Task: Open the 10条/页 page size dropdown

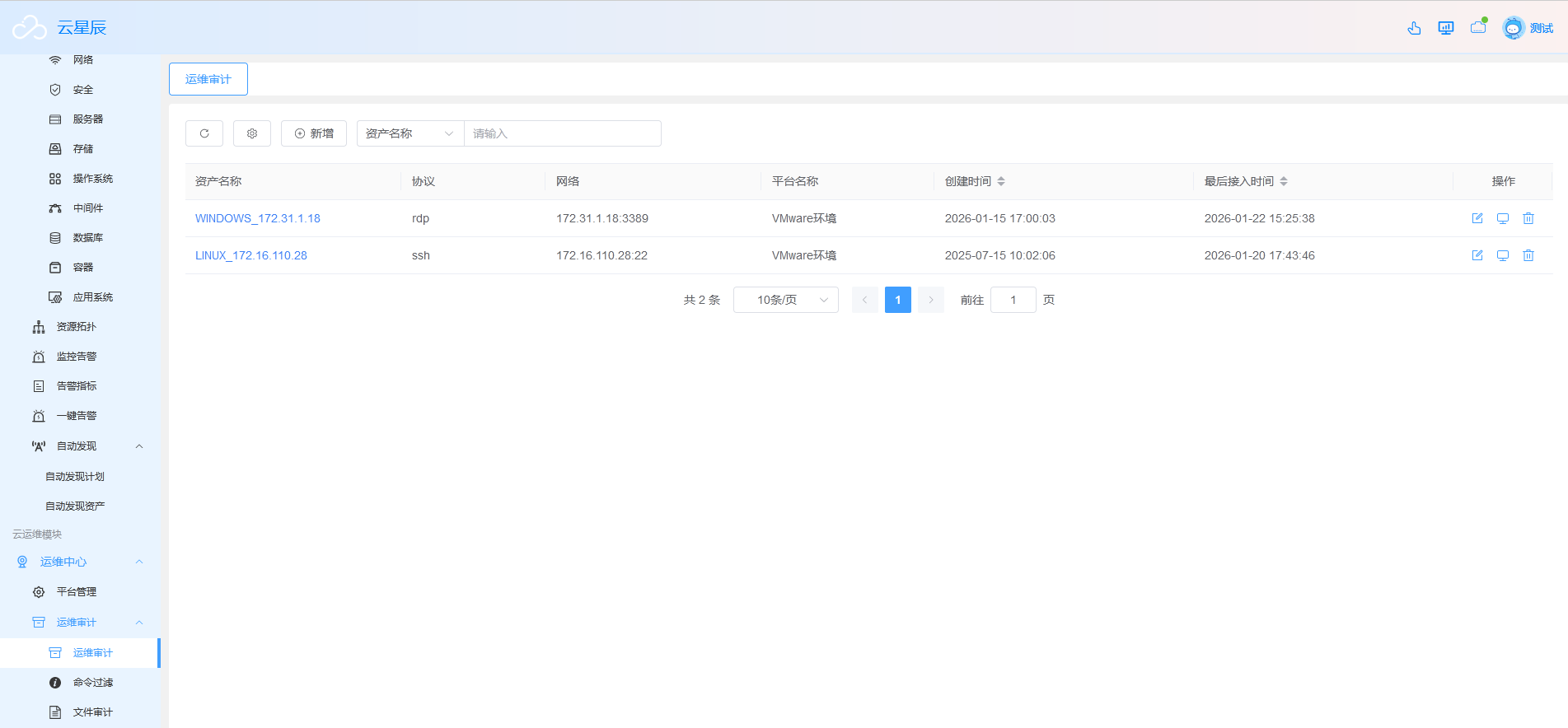Action: [786, 300]
